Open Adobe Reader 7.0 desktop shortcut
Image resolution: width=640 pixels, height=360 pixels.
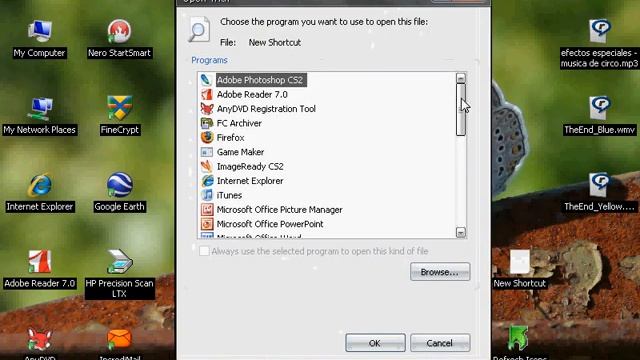[40, 262]
